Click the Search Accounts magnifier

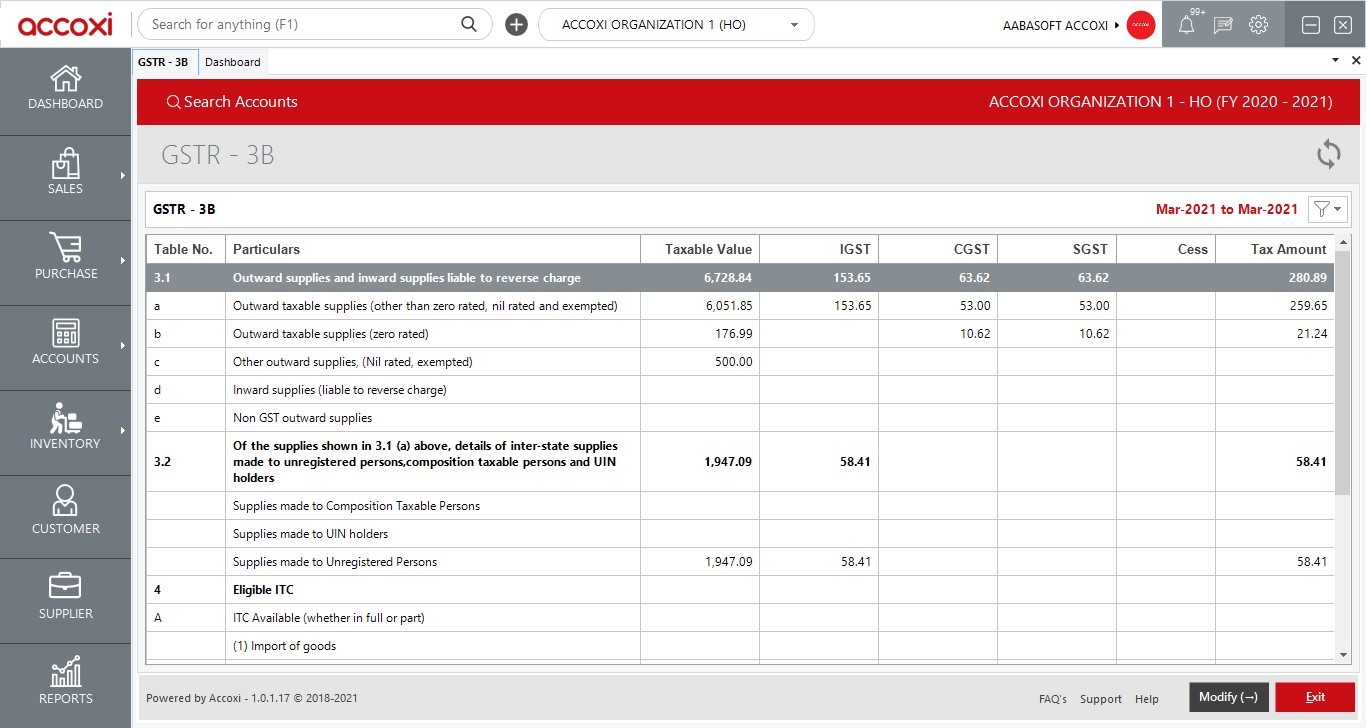tap(173, 102)
